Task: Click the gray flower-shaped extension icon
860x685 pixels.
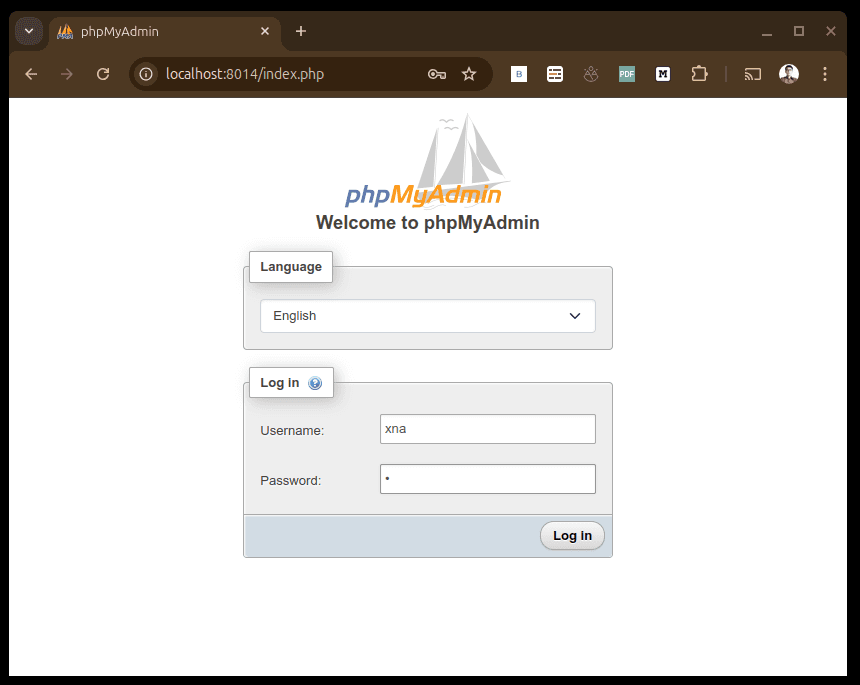Action: pyautogui.click(x=591, y=74)
